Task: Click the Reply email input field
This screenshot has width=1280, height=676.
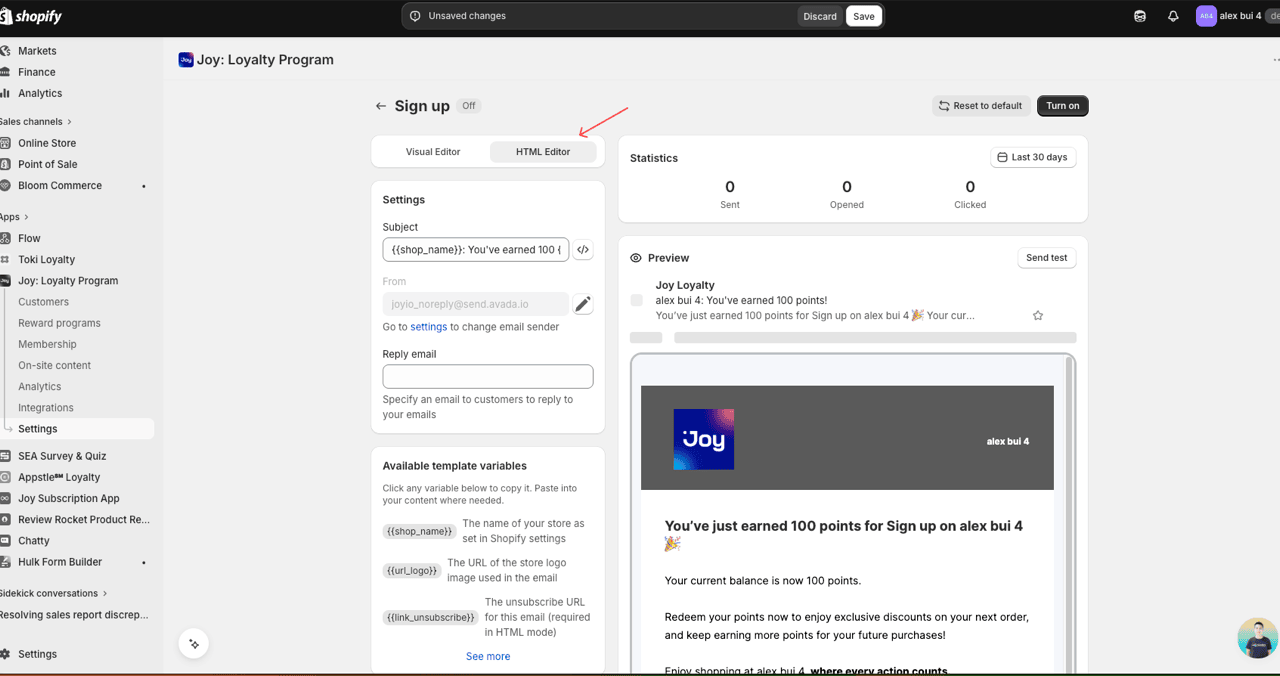Action: click(x=488, y=376)
